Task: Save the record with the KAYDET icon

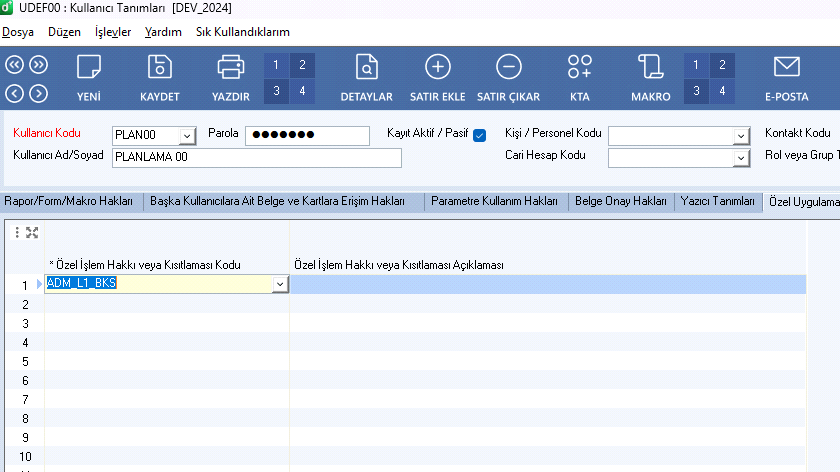Action: pos(160,68)
